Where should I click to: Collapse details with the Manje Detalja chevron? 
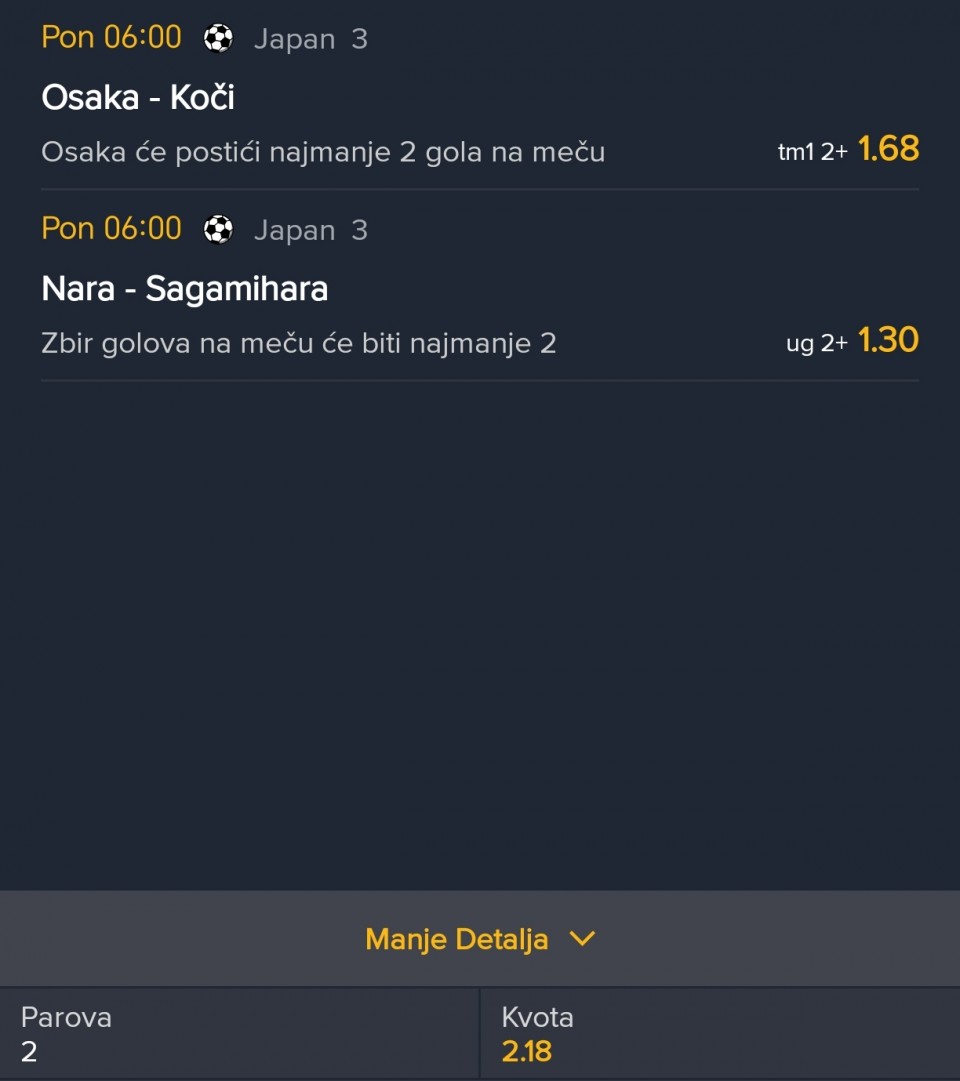581,939
